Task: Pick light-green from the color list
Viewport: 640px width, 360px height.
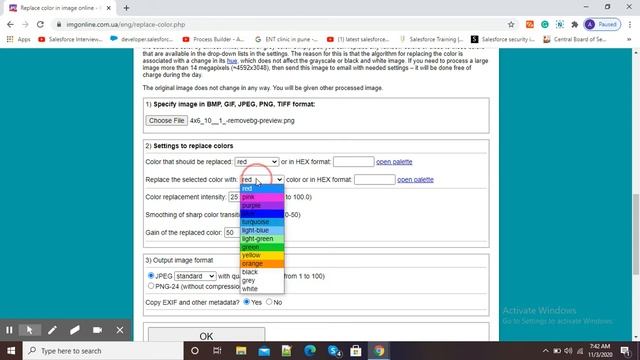Action: [x=262, y=239]
